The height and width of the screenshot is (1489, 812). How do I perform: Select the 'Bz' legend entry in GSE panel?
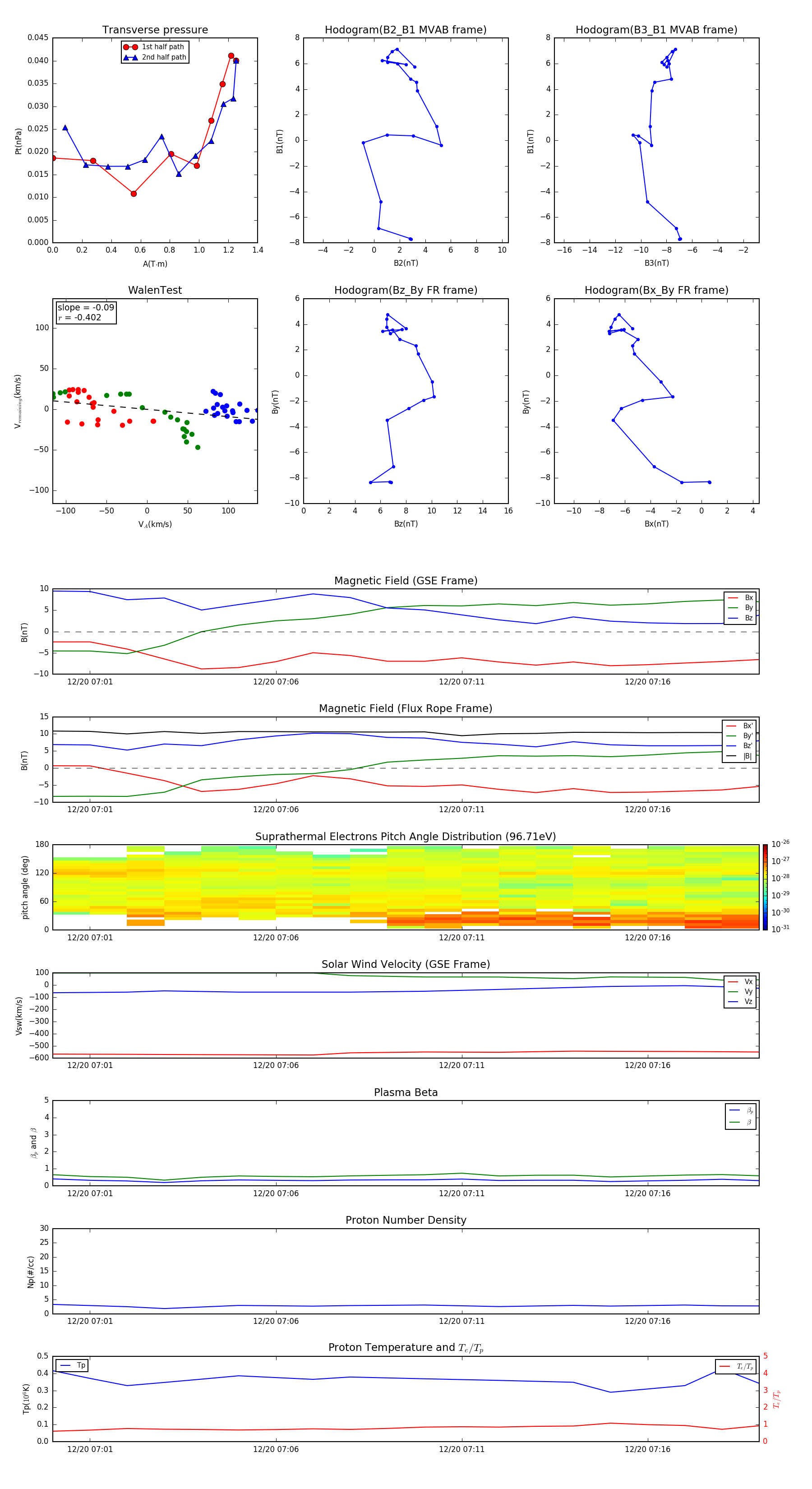740,618
